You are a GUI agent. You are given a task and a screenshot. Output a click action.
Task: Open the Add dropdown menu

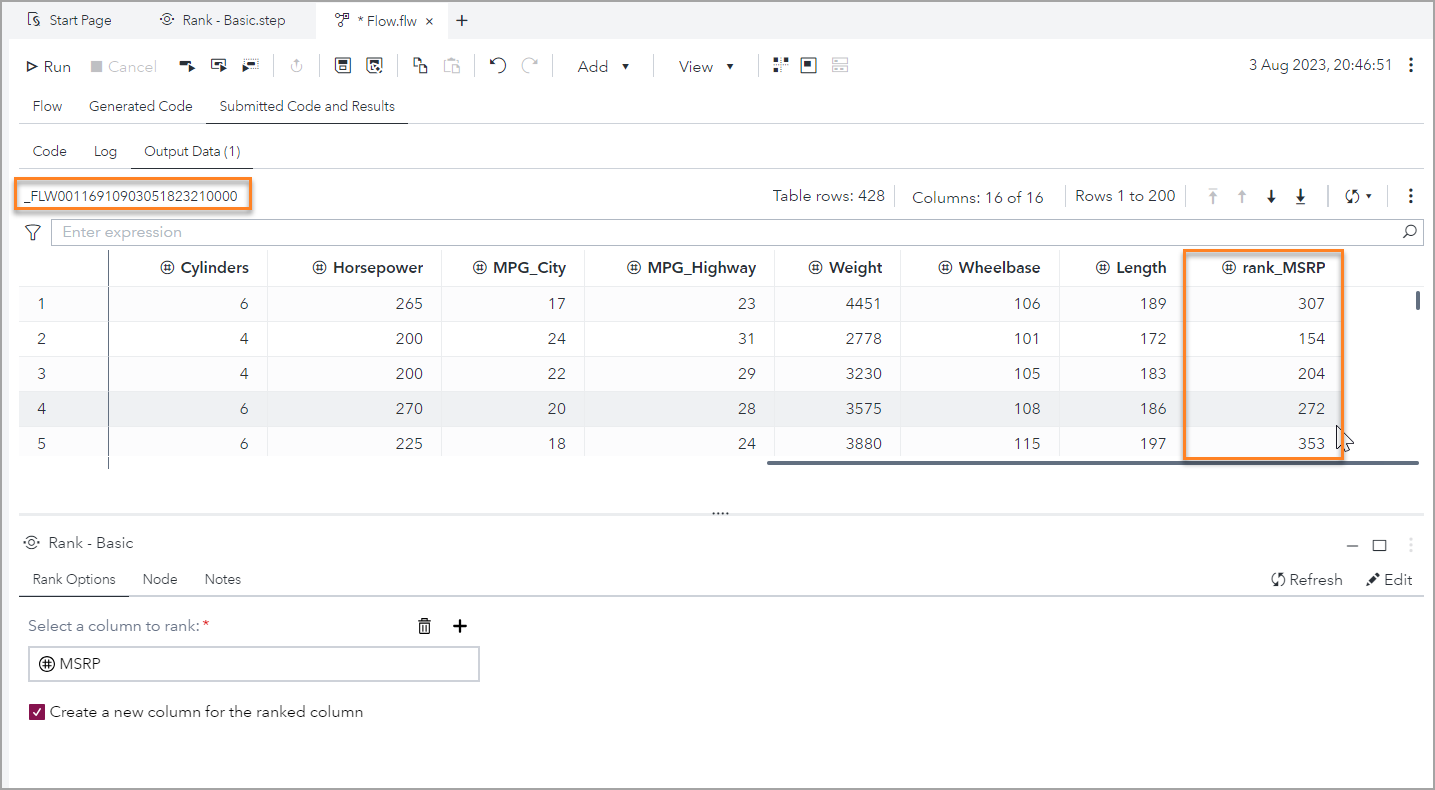602,66
